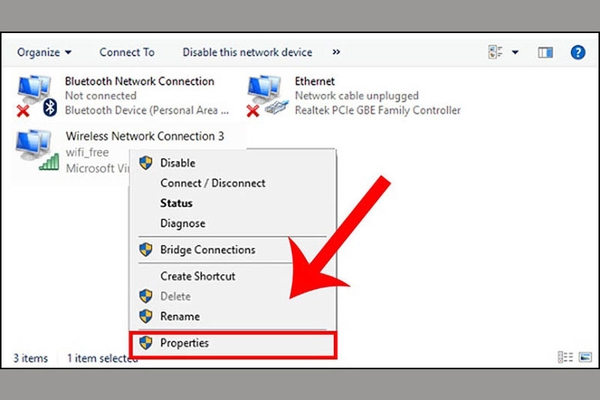600x400 pixels.
Task: Switch to large icons view in status bar
Action: pyautogui.click(x=585, y=357)
